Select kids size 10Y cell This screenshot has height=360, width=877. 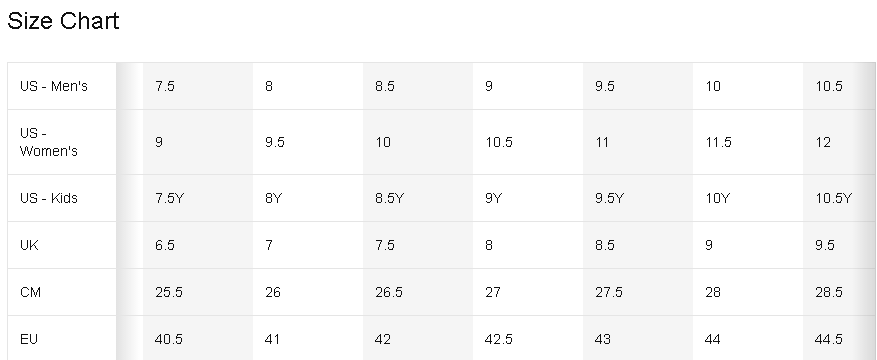[x=748, y=198]
